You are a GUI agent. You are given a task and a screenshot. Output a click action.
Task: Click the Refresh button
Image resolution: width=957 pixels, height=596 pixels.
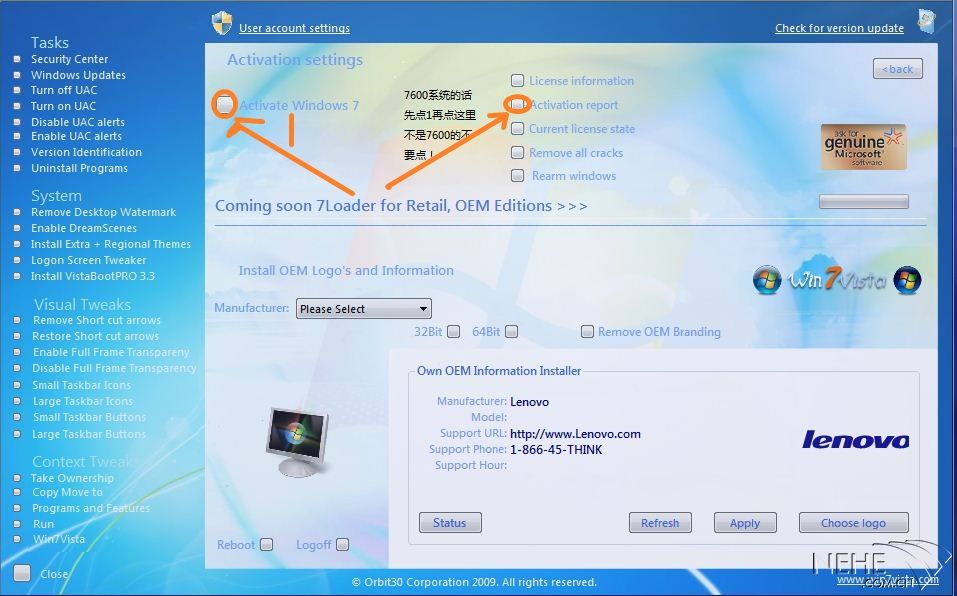660,523
